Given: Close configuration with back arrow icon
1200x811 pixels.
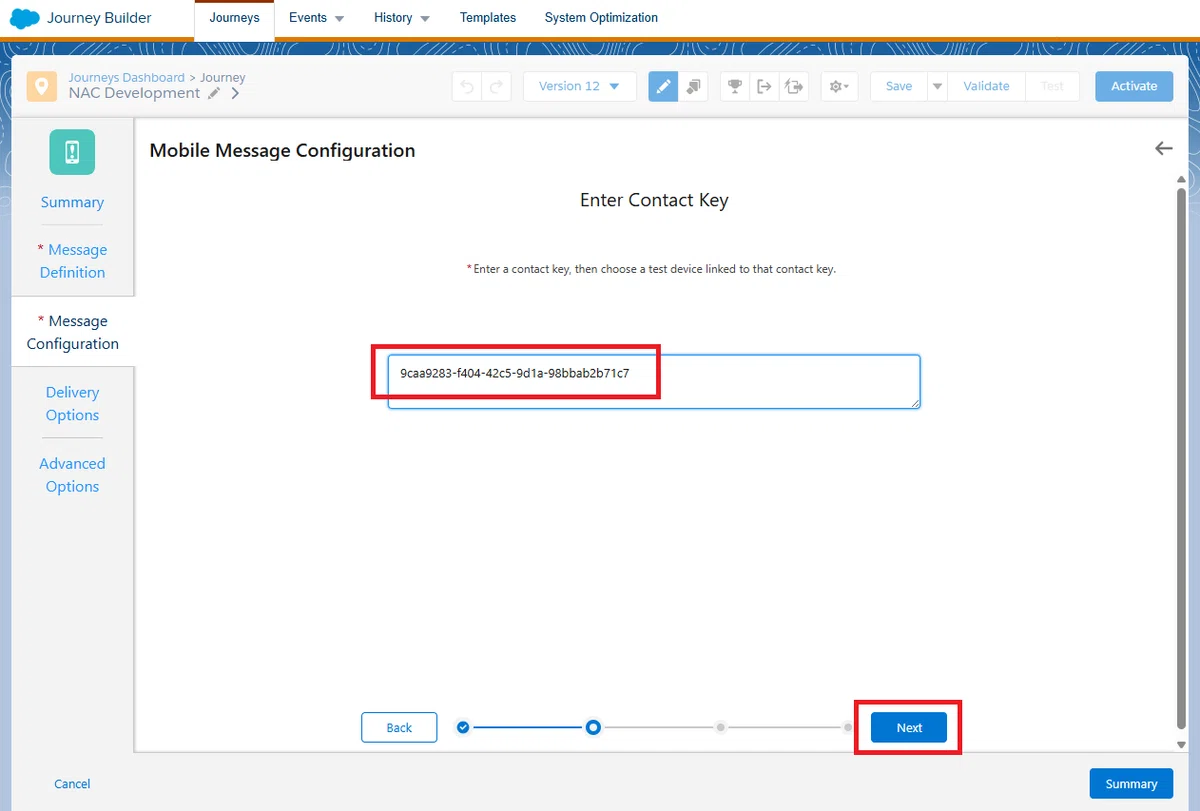Looking at the screenshot, I should pyautogui.click(x=1163, y=148).
